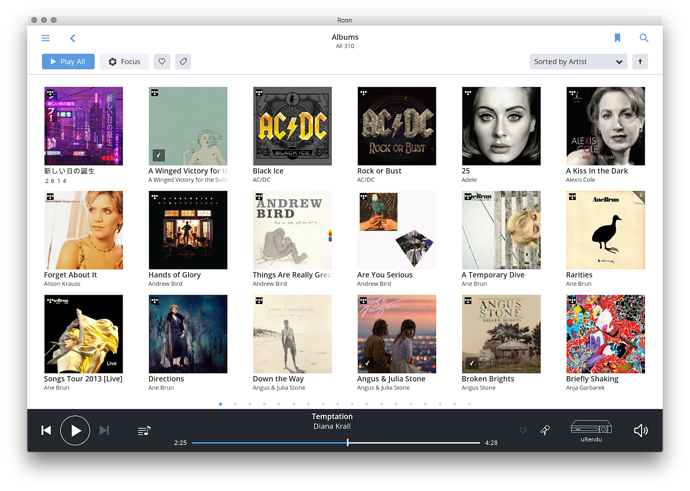
Task: Open the Black Ice album cover
Action: tap(292, 126)
